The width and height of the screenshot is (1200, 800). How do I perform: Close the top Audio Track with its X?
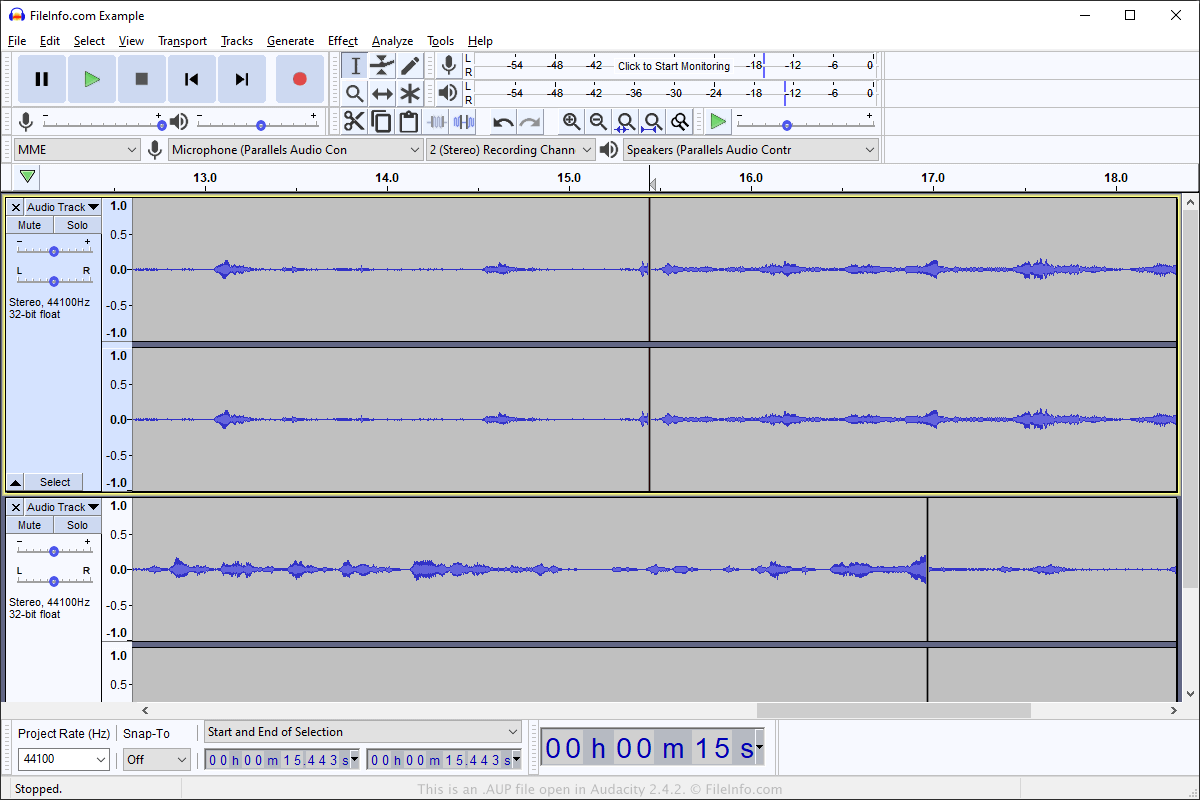pyautogui.click(x=16, y=207)
